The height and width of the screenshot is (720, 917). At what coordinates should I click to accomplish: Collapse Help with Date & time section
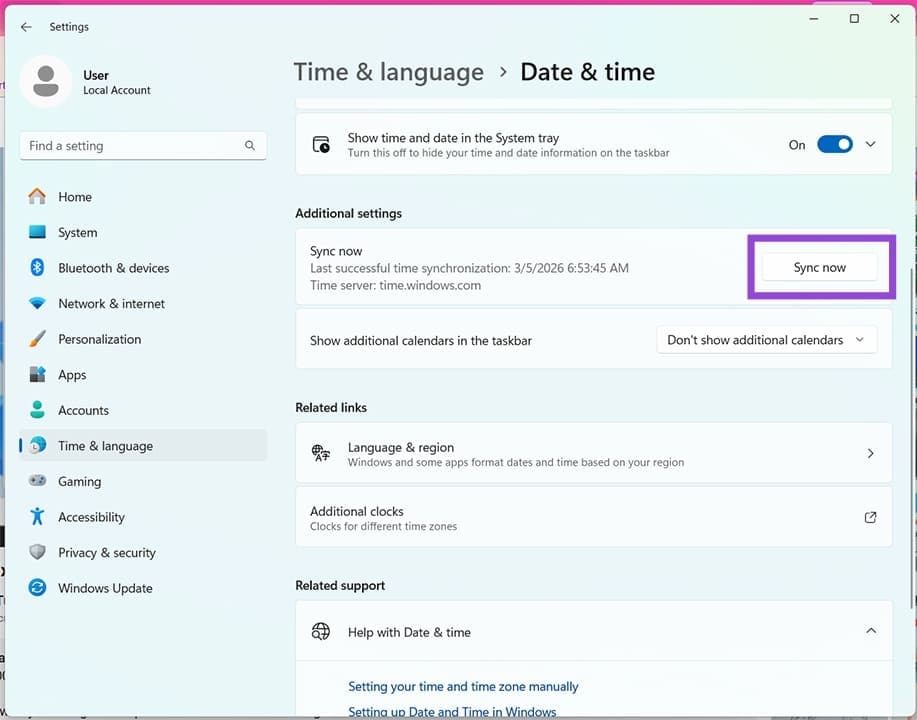(870, 631)
